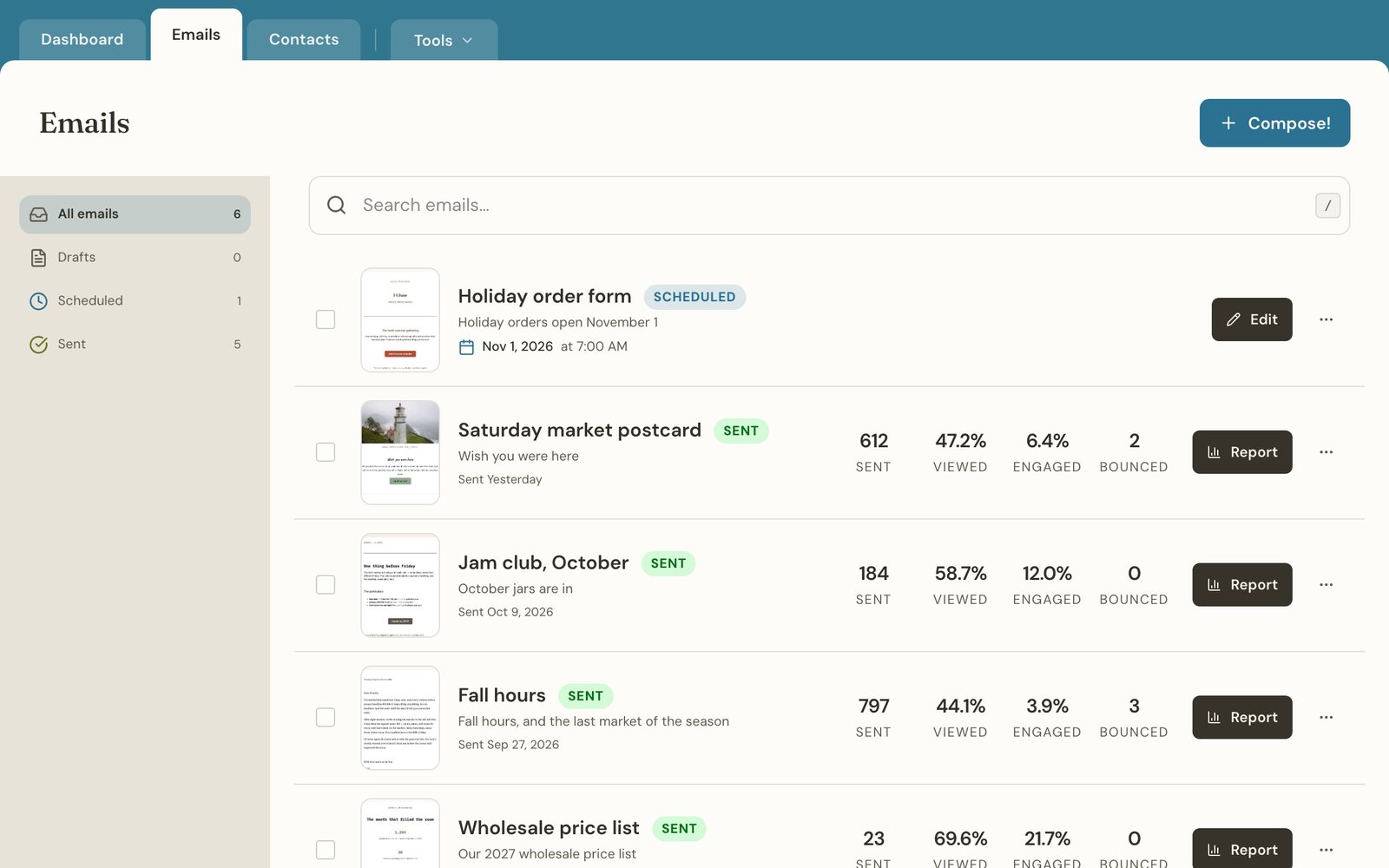Viewport: 1389px width, 868px height.
Task: Select the Holiday order form checkbox
Action: click(326, 319)
